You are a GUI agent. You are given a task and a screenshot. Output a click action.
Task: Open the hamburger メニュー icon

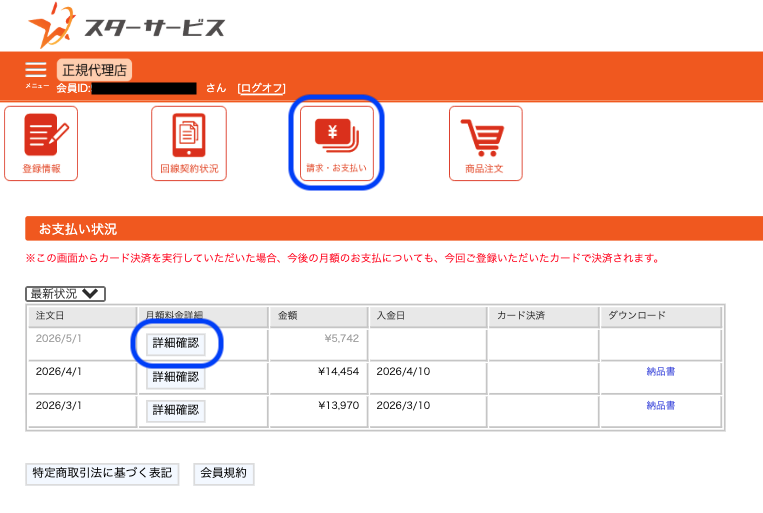coord(36,70)
